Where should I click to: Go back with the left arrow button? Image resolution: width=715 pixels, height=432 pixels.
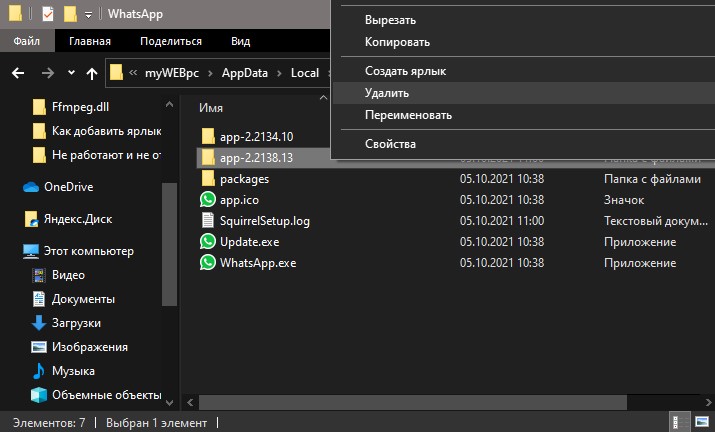[x=18, y=73]
